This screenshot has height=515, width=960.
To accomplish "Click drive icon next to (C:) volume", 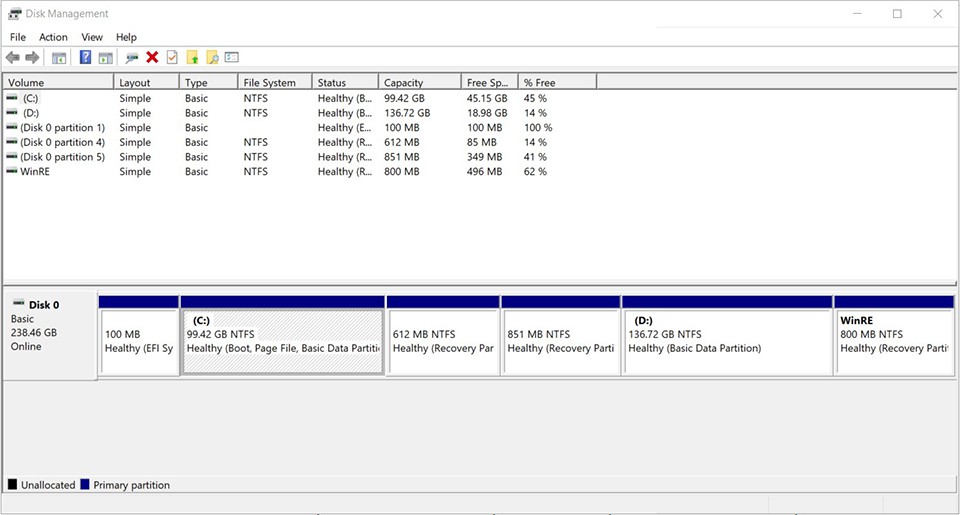I will pyautogui.click(x=12, y=97).
